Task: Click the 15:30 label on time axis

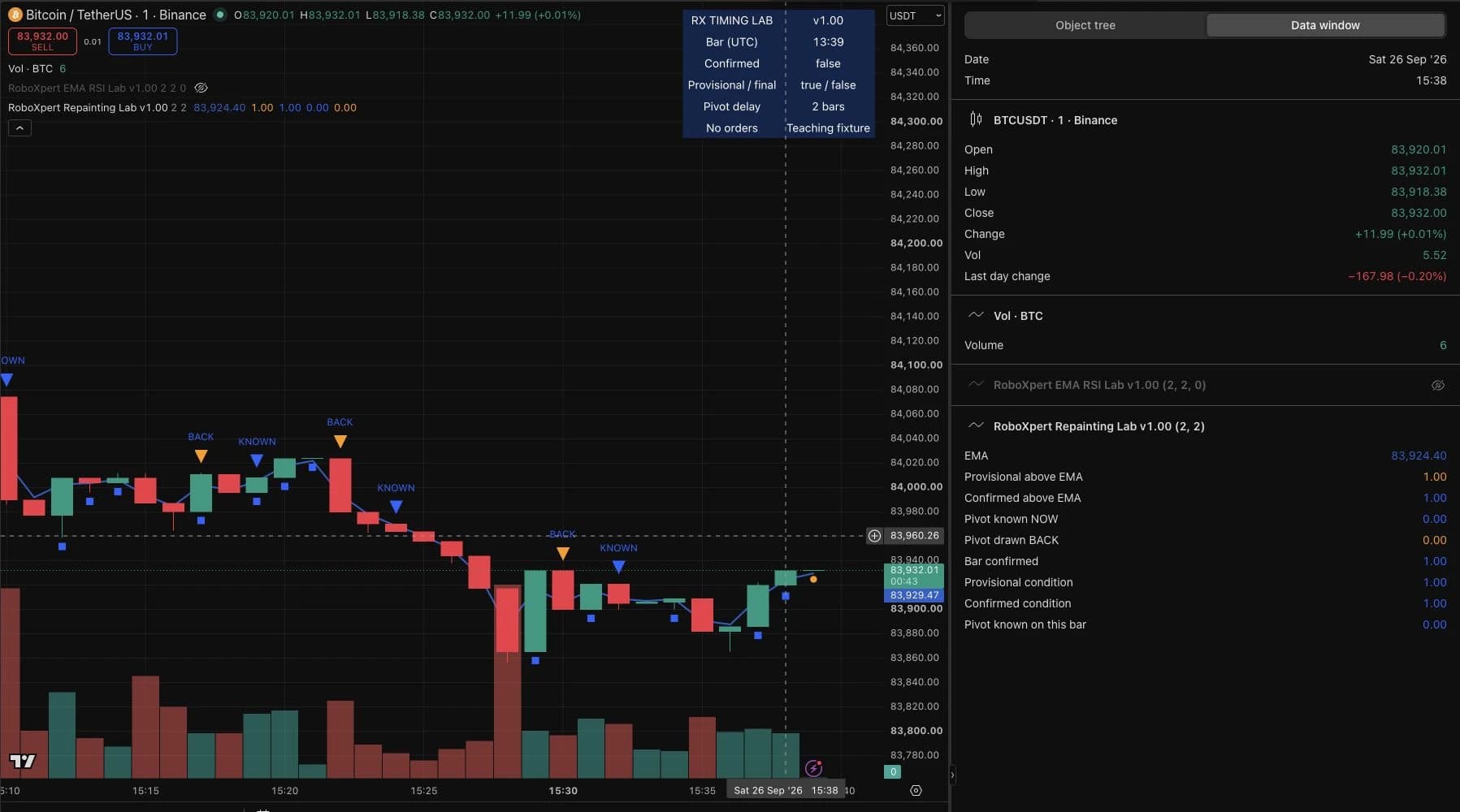Action: point(563,790)
